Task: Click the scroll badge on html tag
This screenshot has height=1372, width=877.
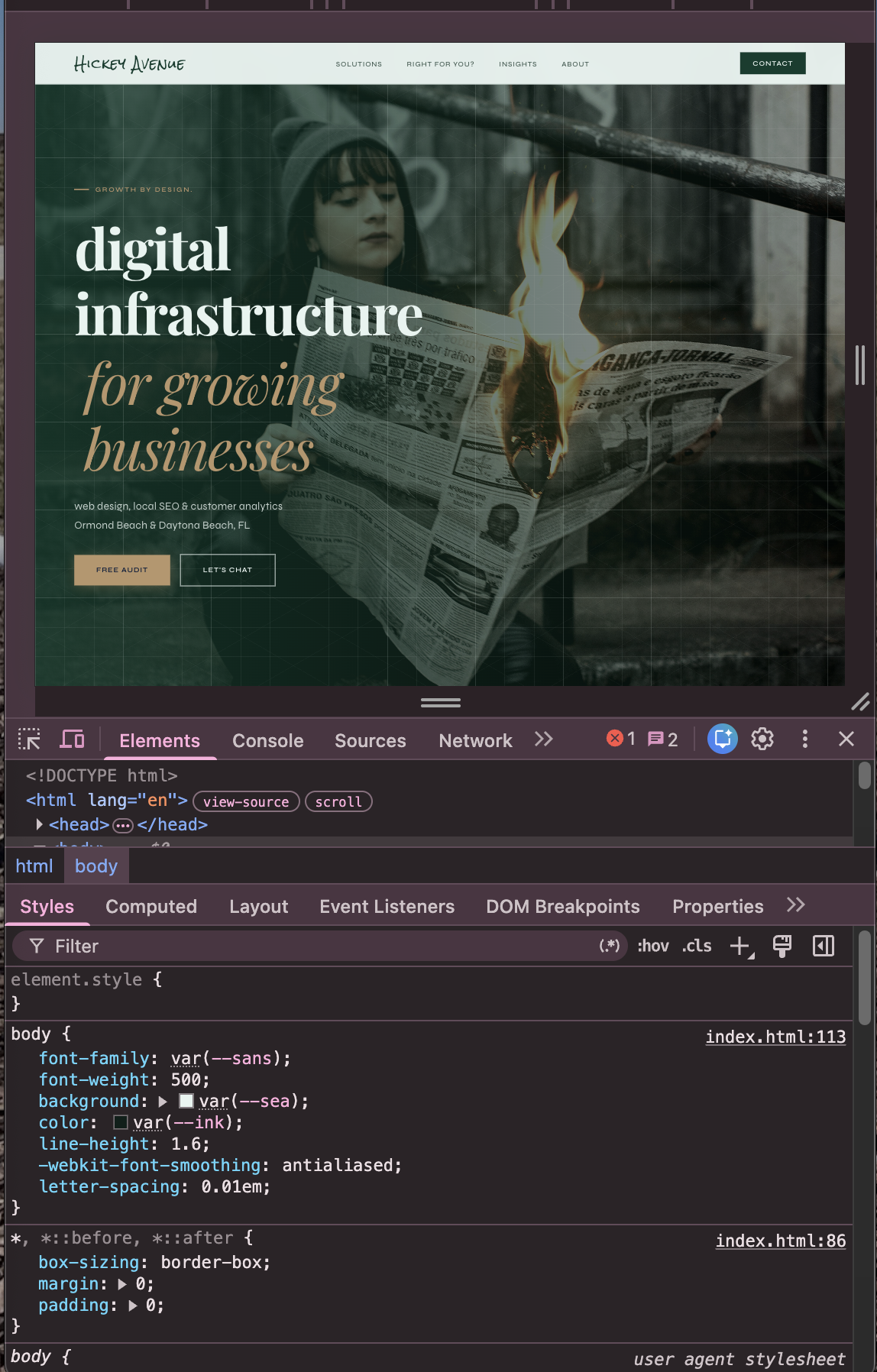Action: 338,801
